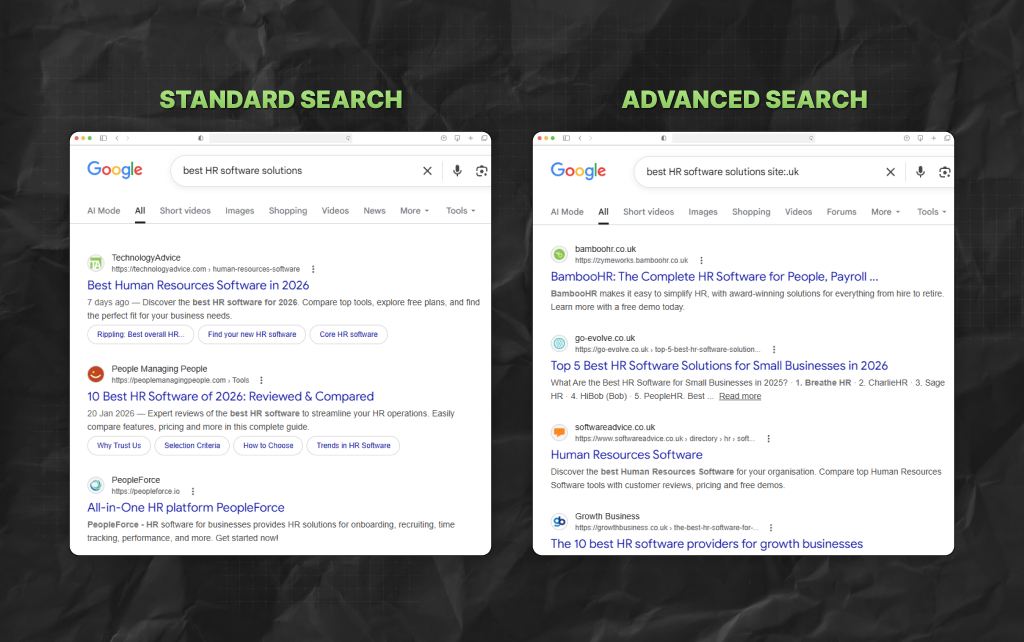This screenshot has width=1024, height=642.
Task: Expand More dropdown in Standard Search window
Action: click(415, 211)
